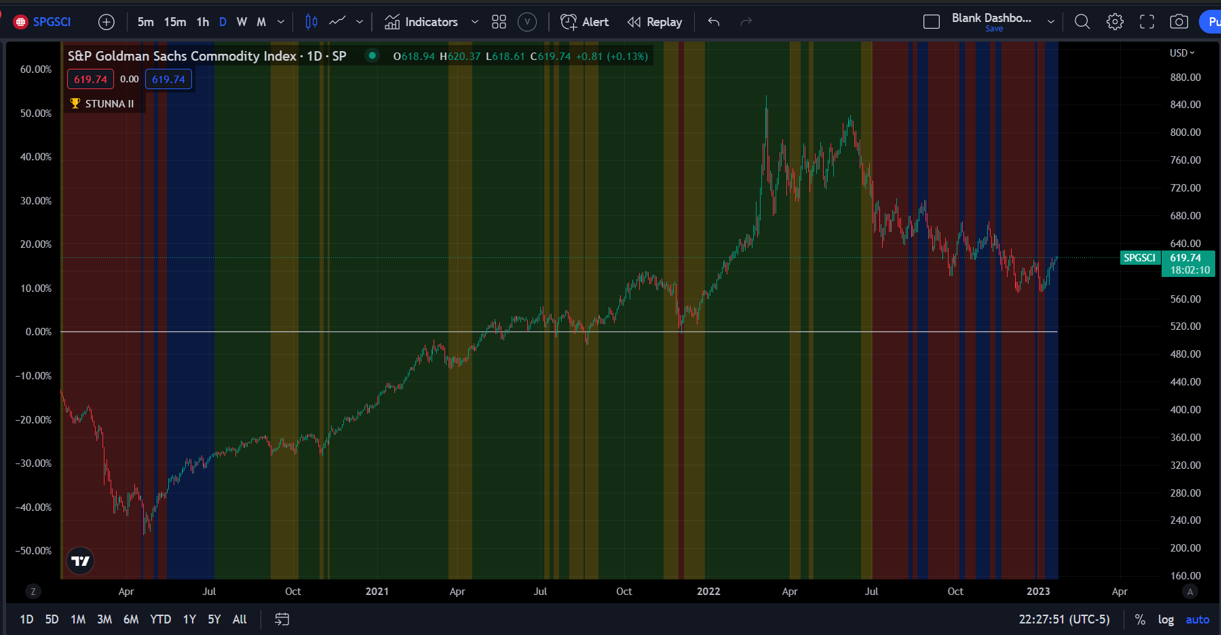Toggle the log scale mode

pos(1166,620)
